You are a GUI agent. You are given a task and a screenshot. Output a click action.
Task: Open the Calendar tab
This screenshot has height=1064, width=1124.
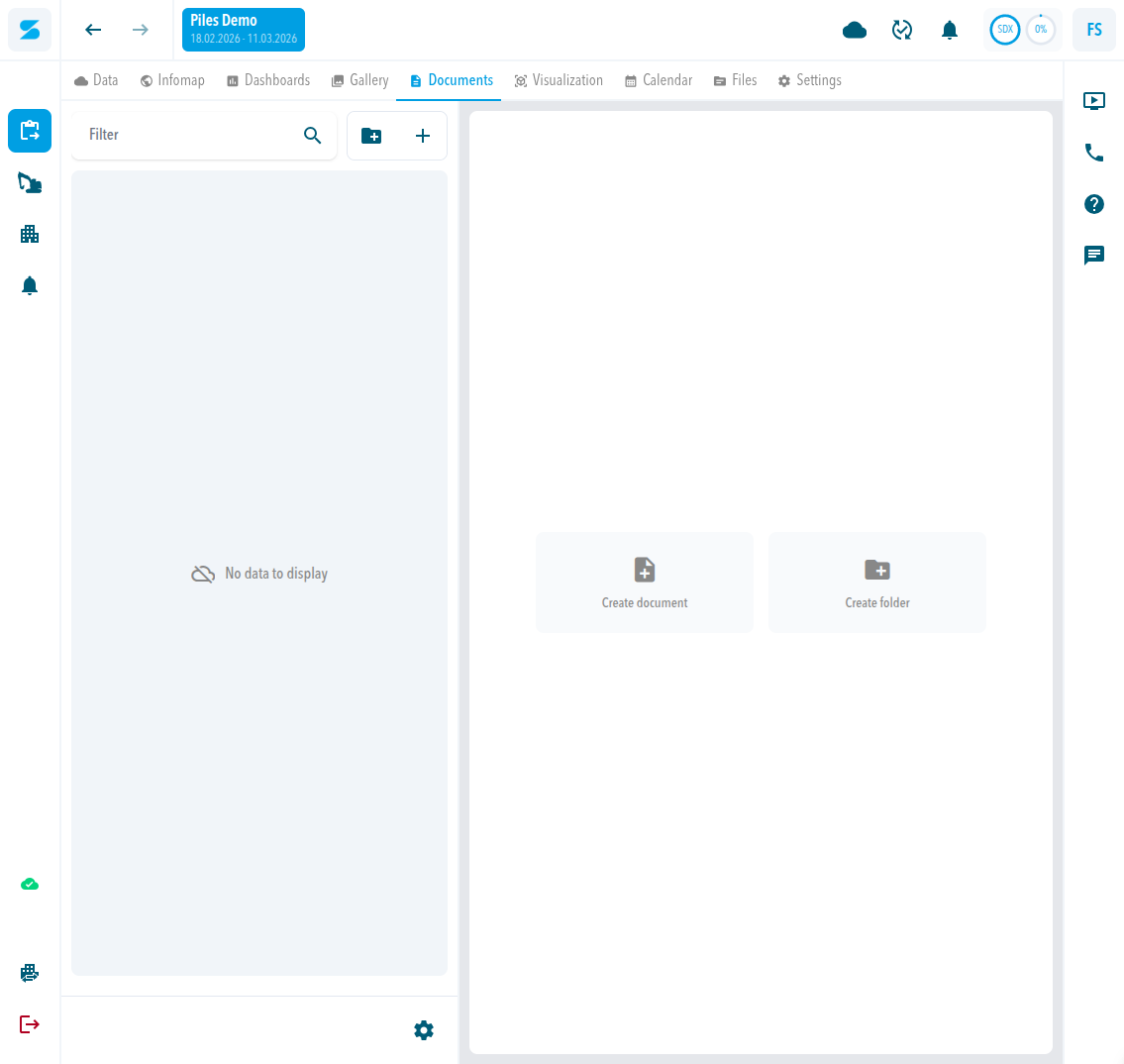658,80
